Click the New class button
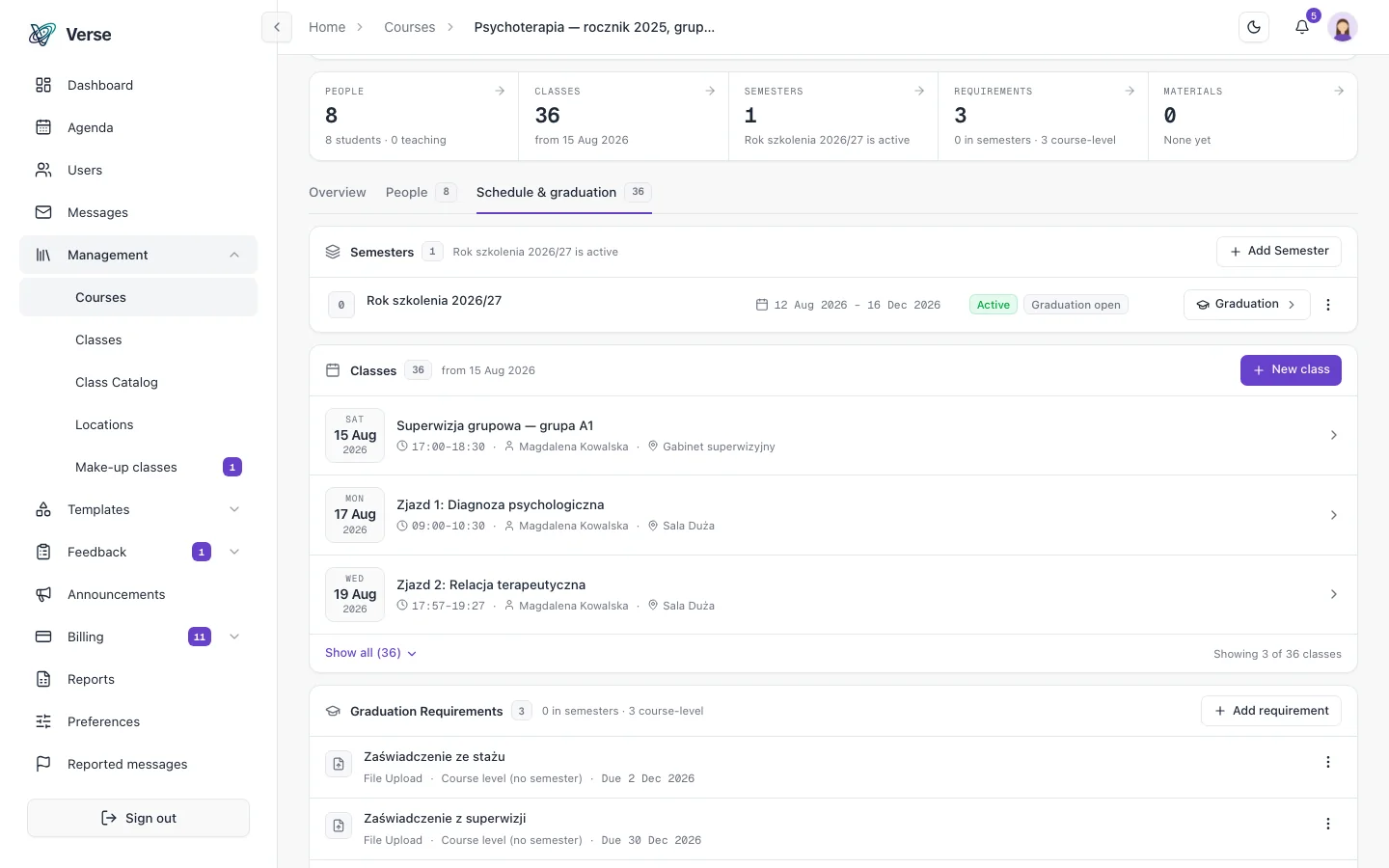The width and height of the screenshot is (1389, 868). click(x=1291, y=370)
